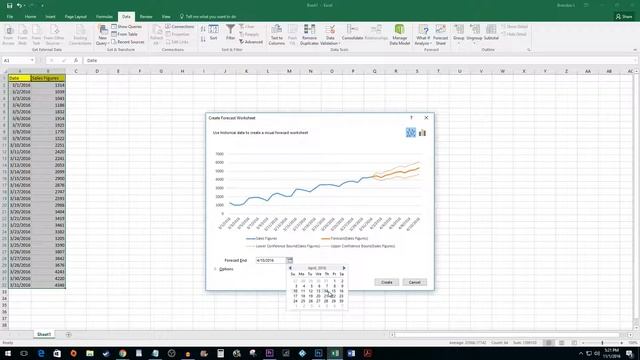Open the Insert tab
Screen dimensions: 640x360
[x=50, y=17]
